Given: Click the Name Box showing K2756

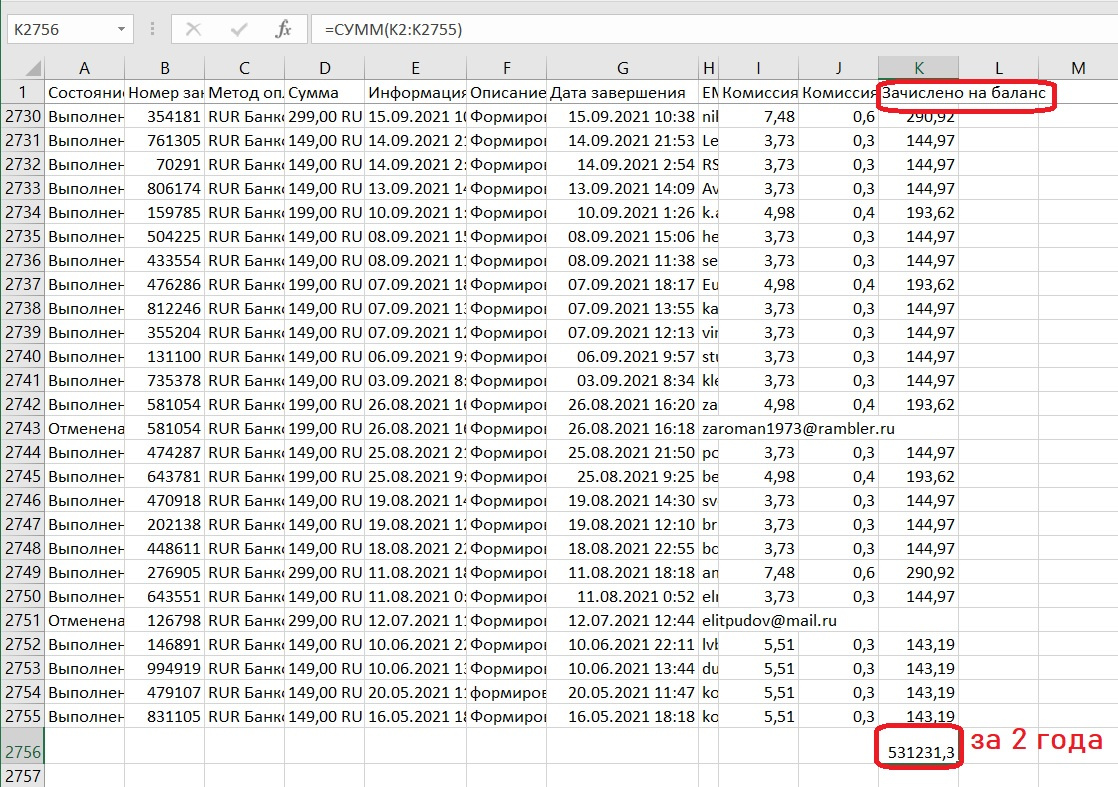Looking at the screenshot, I should 58,30.
